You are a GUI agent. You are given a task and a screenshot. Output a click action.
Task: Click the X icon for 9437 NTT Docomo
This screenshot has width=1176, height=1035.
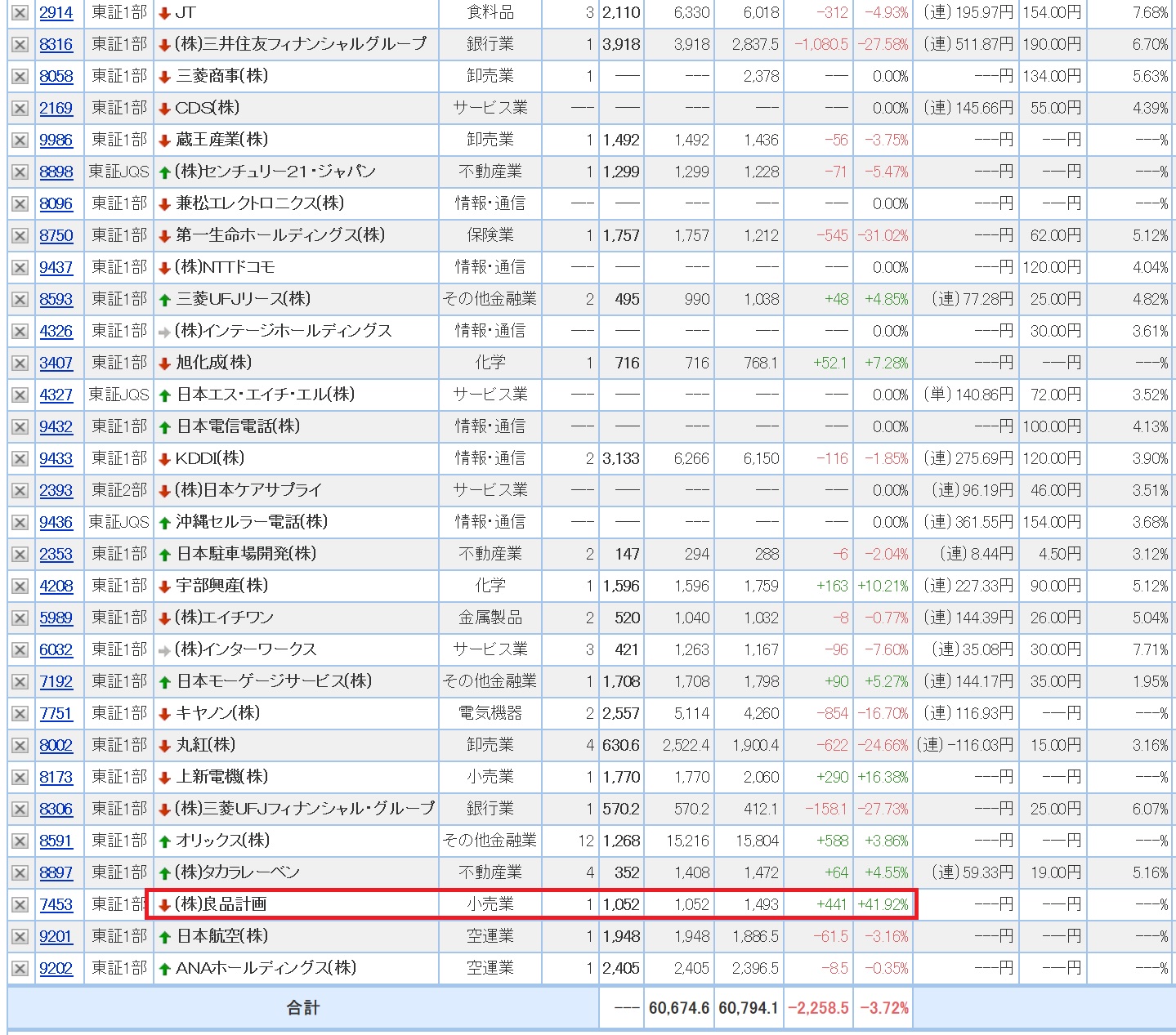click(20, 268)
